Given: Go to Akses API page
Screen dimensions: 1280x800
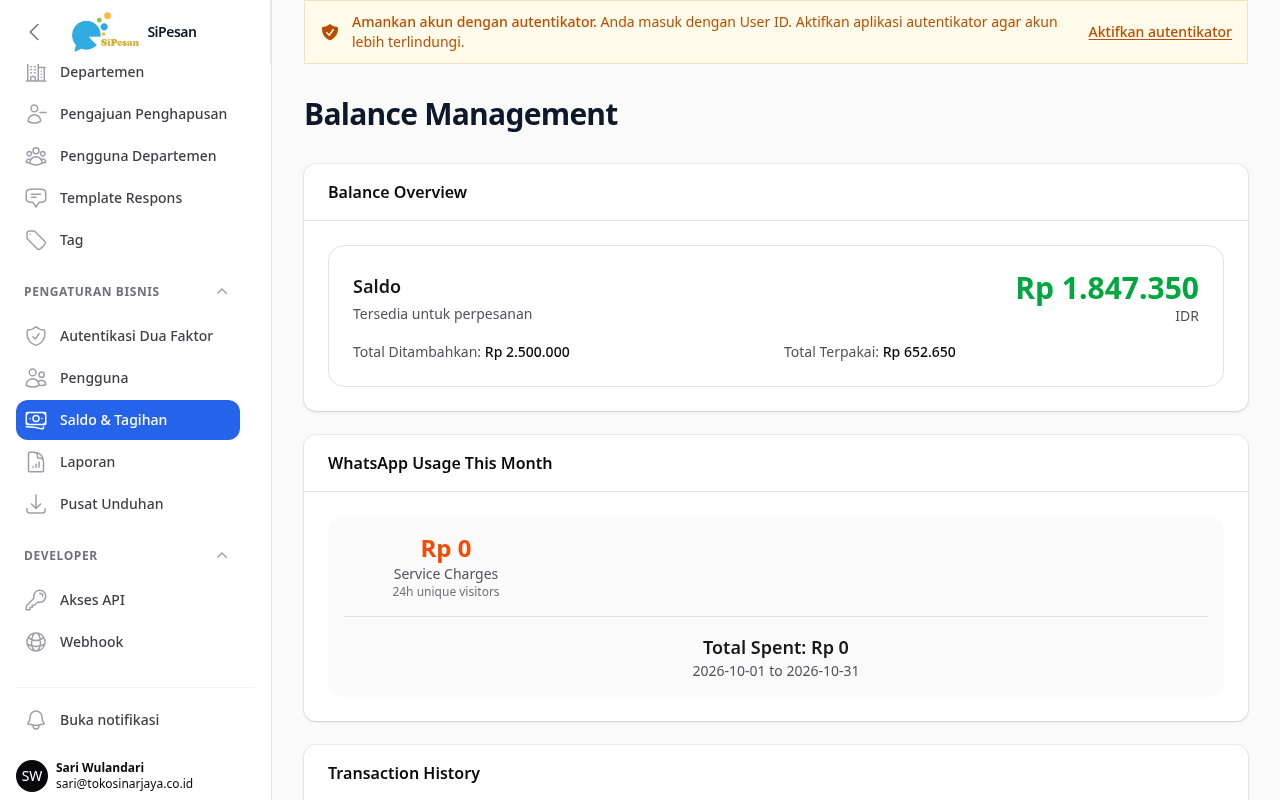Looking at the screenshot, I should click(128, 600).
